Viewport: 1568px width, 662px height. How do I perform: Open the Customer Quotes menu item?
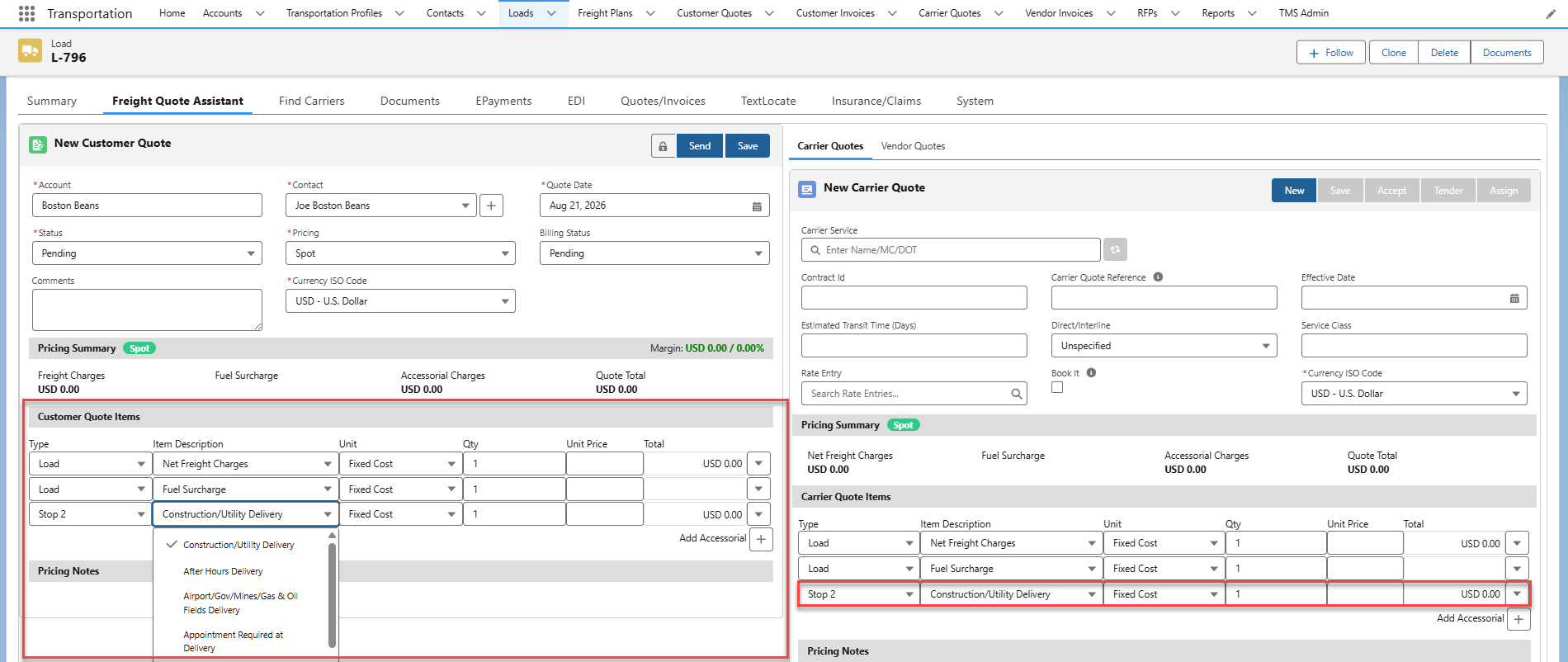coord(714,13)
